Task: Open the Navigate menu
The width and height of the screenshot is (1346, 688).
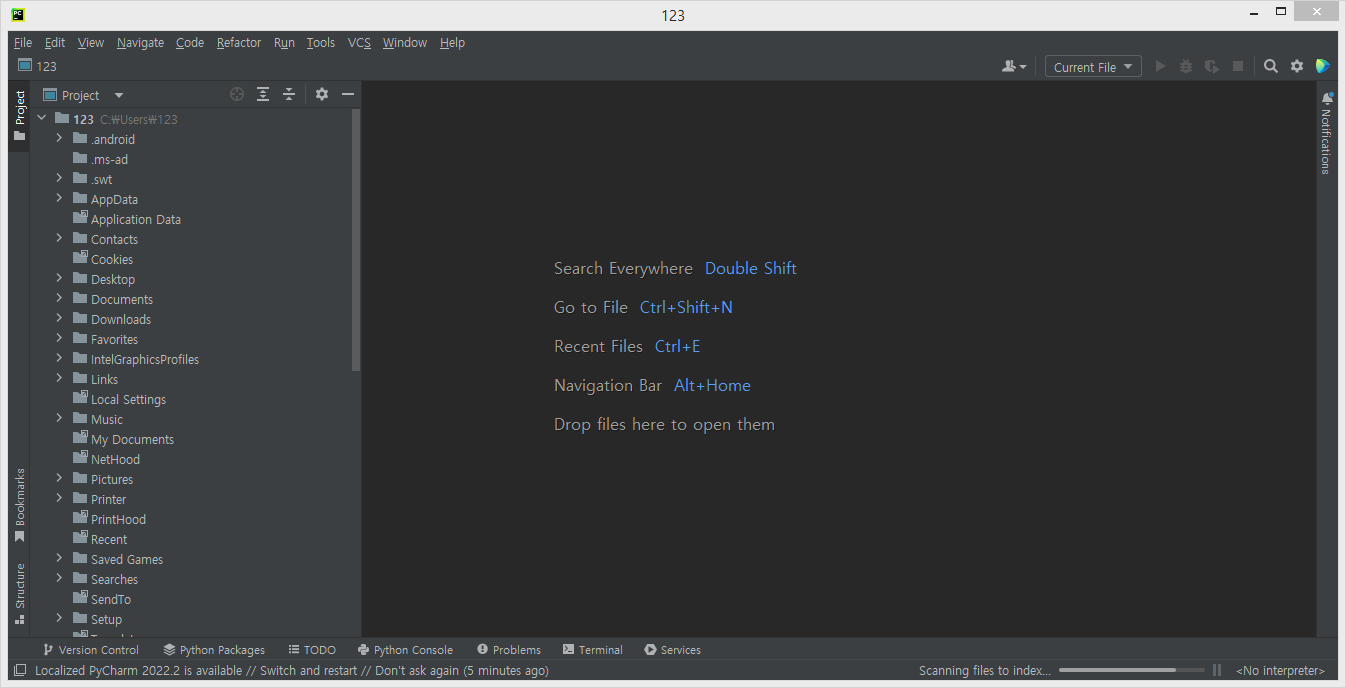Action: 140,42
